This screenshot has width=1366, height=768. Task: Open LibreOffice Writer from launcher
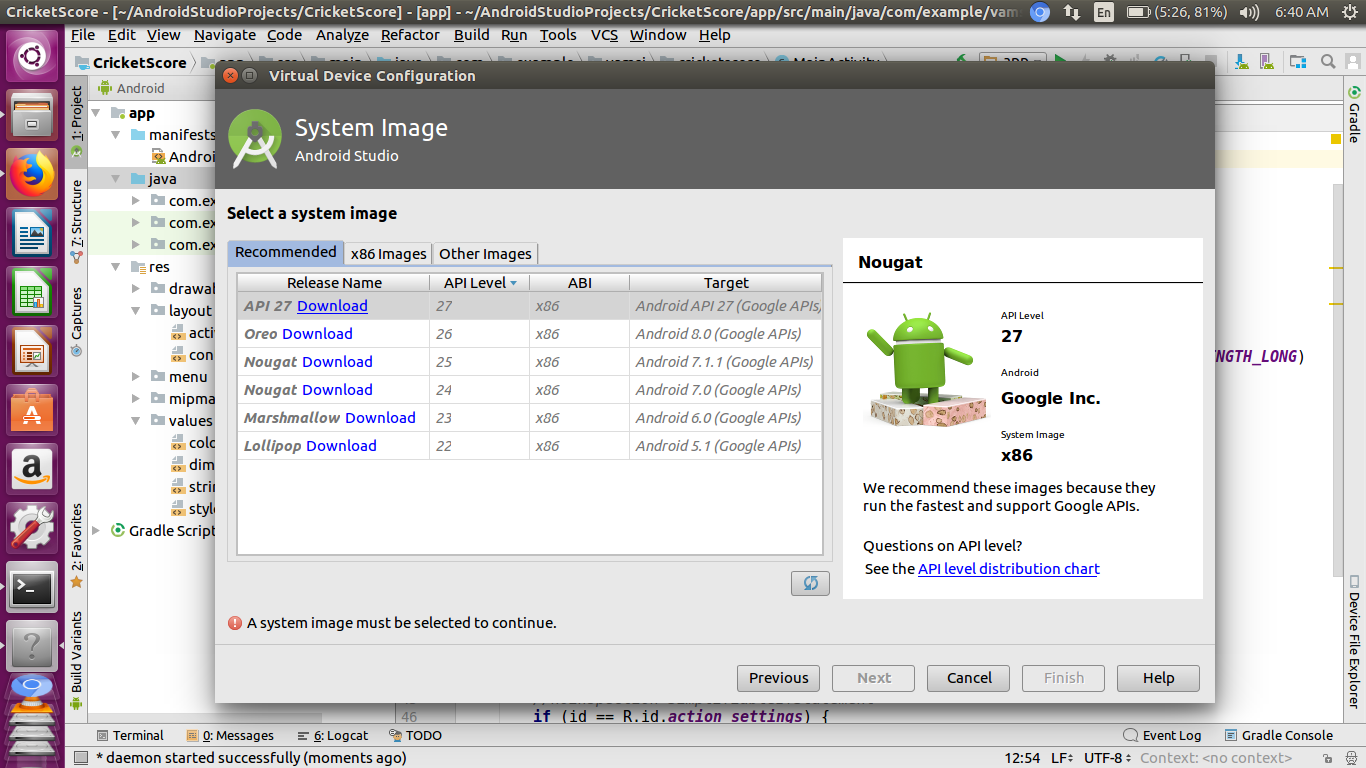(x=32, y=234)
